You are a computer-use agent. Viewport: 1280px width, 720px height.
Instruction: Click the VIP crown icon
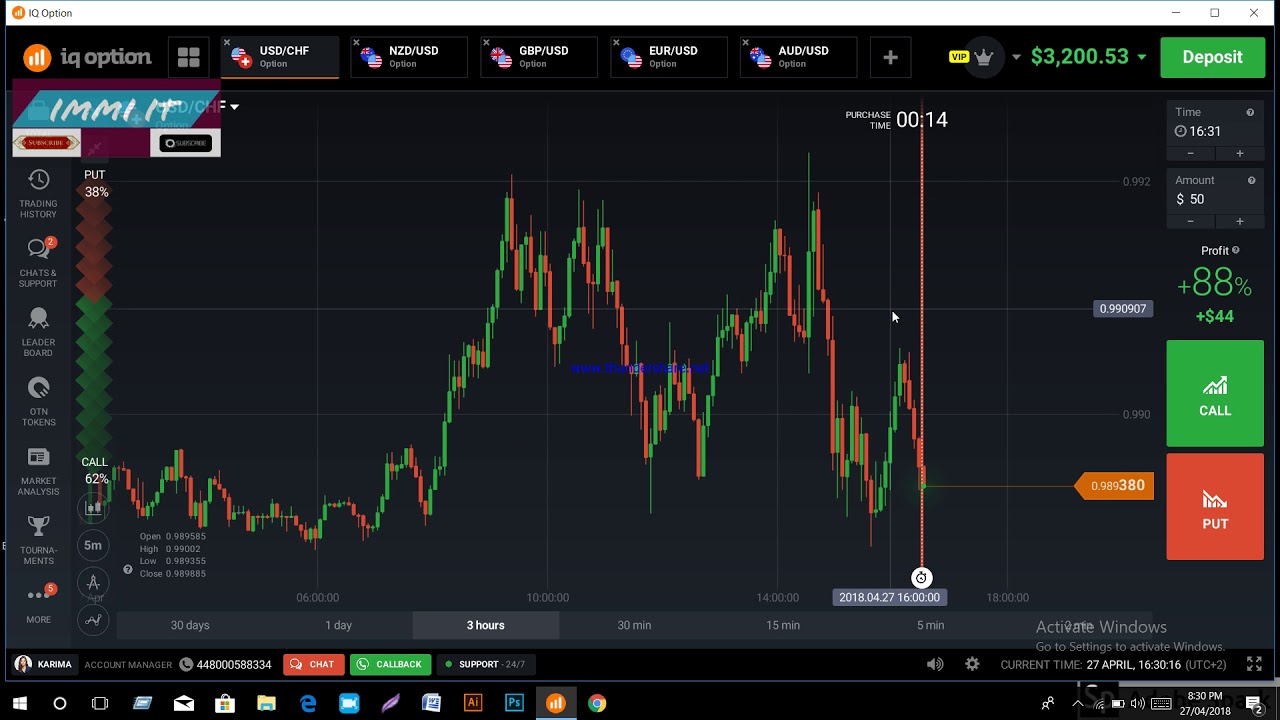click(x=984, y=57)
